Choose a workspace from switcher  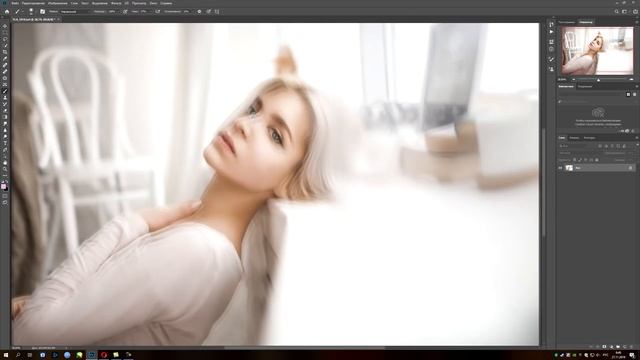(x=625, y=12)
